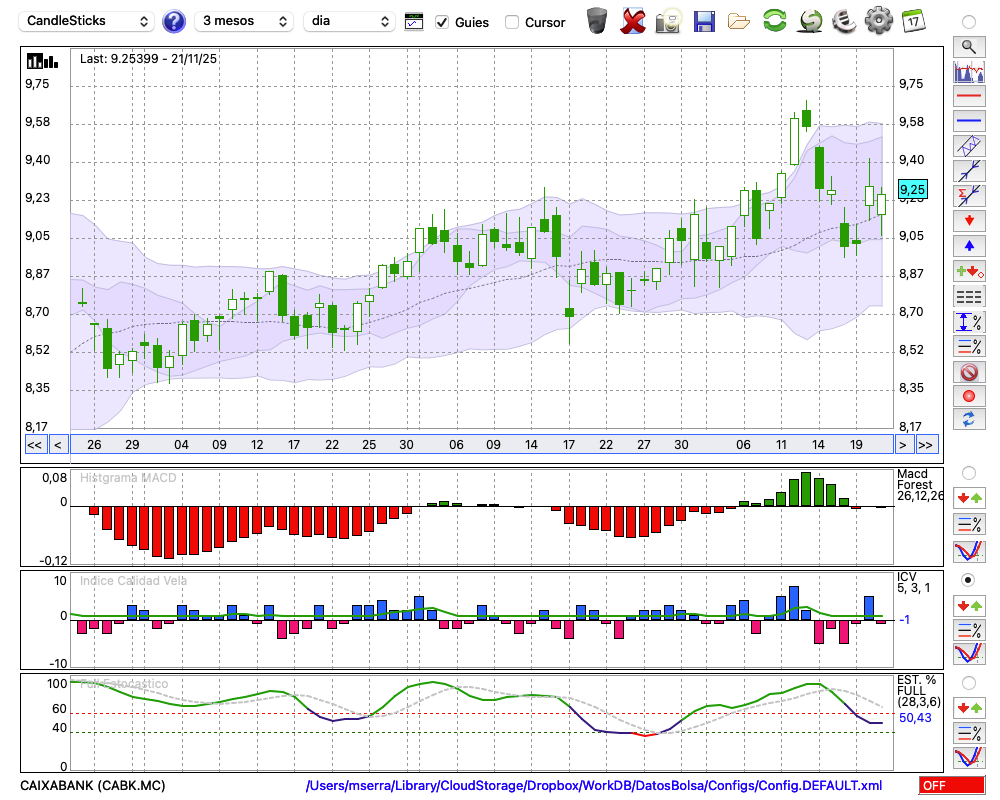1000x800 pixels.
Task: Enable the Cursor checkbox
Action: point(511,22)
